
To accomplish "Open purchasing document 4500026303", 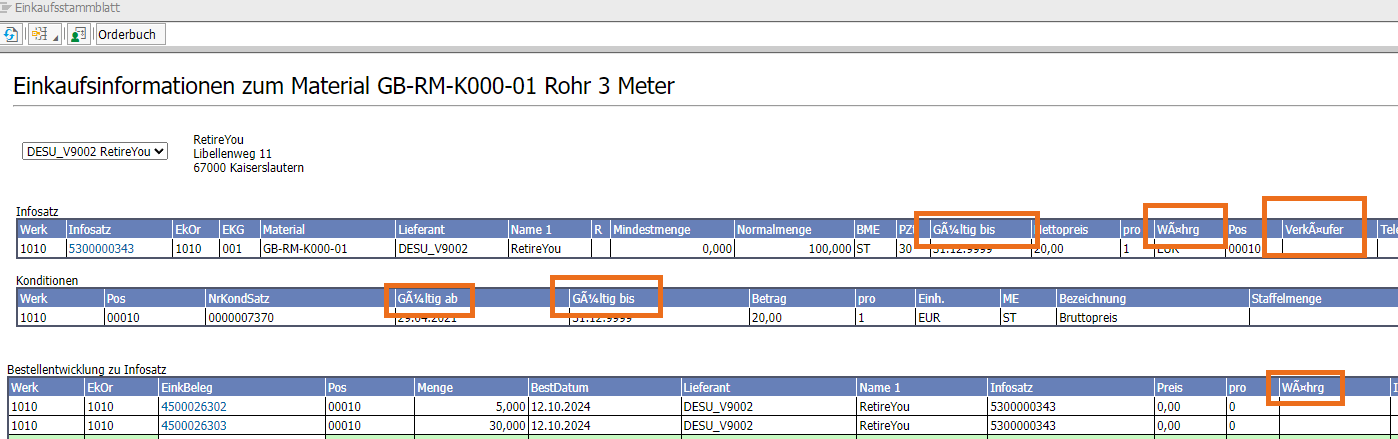I will coord(193,426).
